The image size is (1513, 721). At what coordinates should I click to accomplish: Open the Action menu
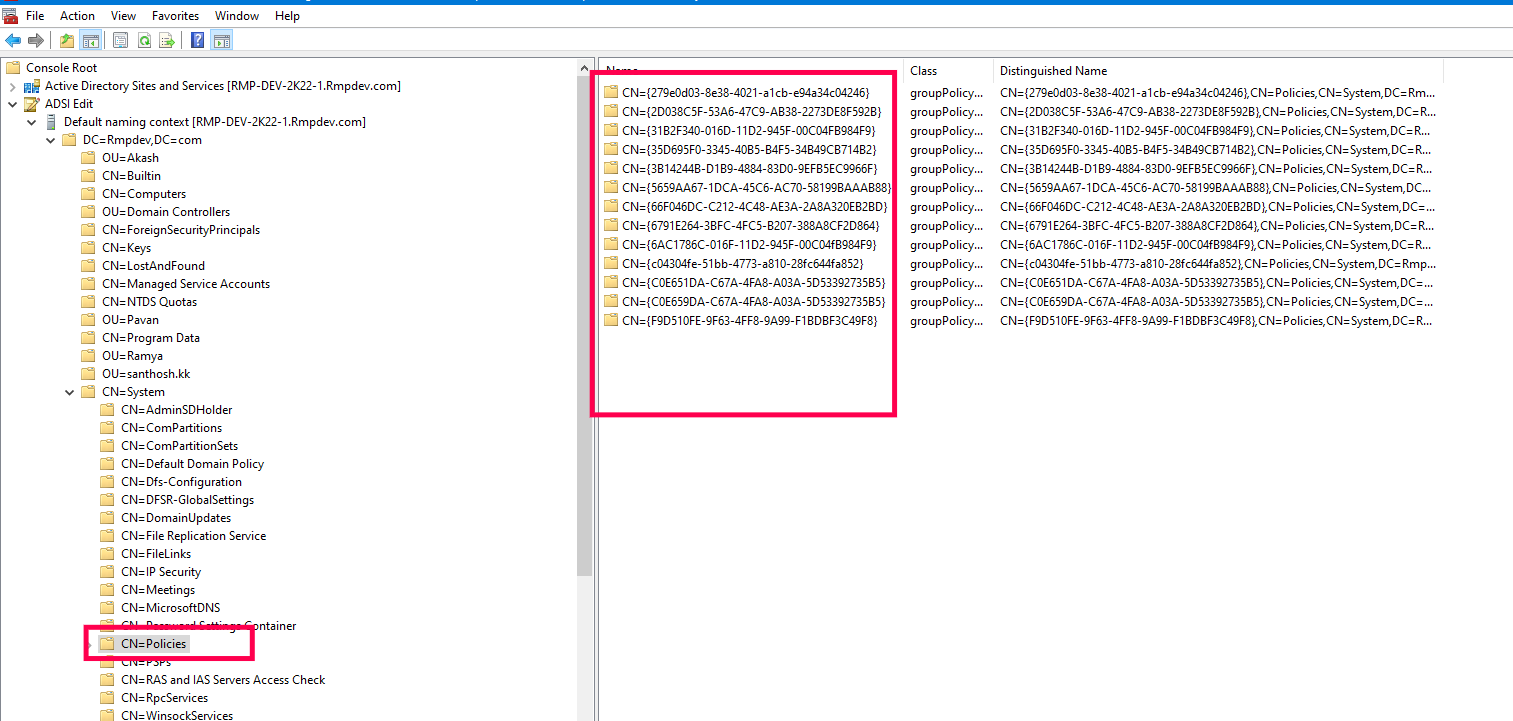(77, 15)
